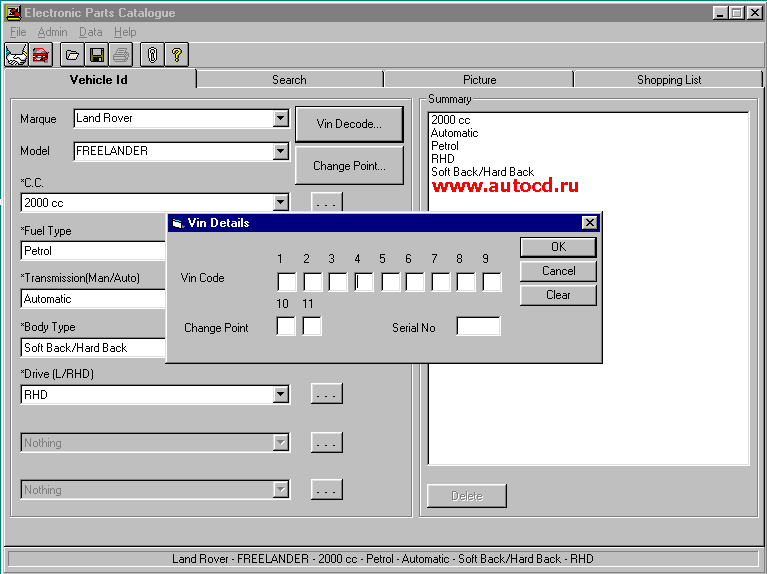Image resolution: width=767 pixels, height=574 pixels.
Task: Open the Admin menu
Action: [x=52, y=32]
